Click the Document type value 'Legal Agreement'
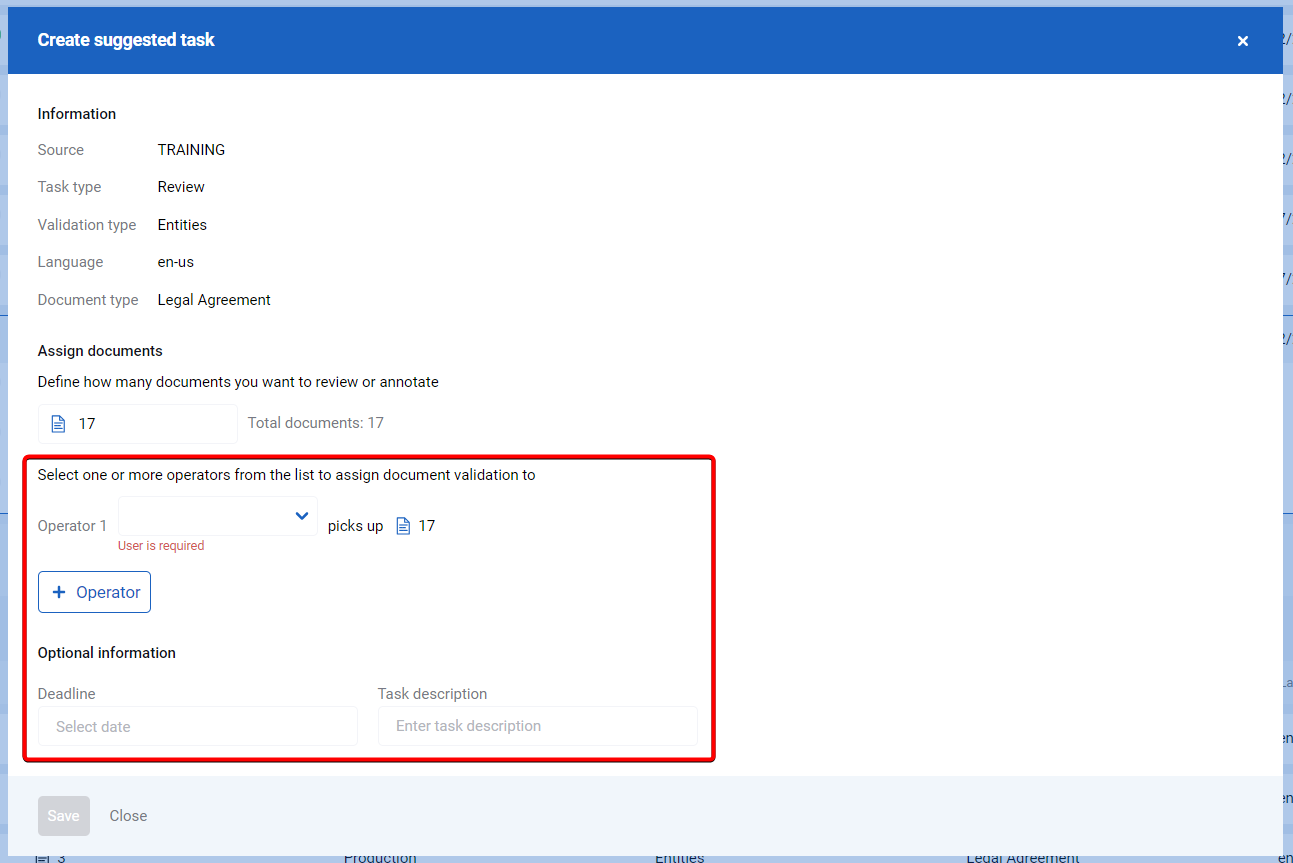The width and height of the screenshot is (1293, 863). coord(214,300)
